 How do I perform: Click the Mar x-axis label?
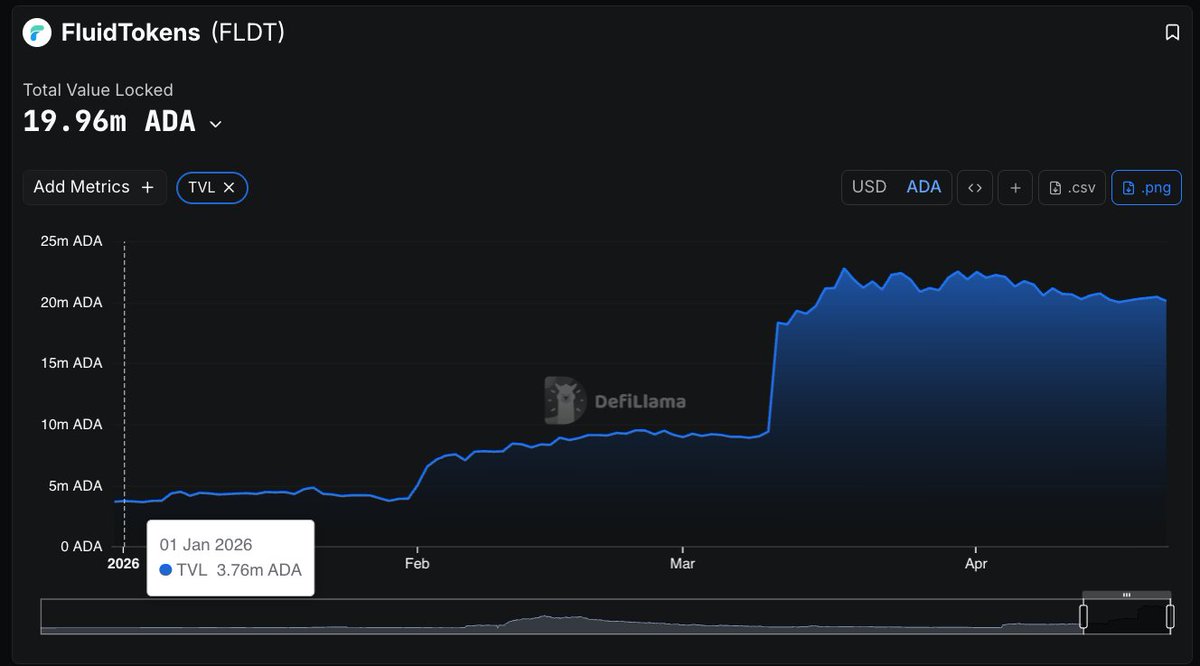coord(683,564)
